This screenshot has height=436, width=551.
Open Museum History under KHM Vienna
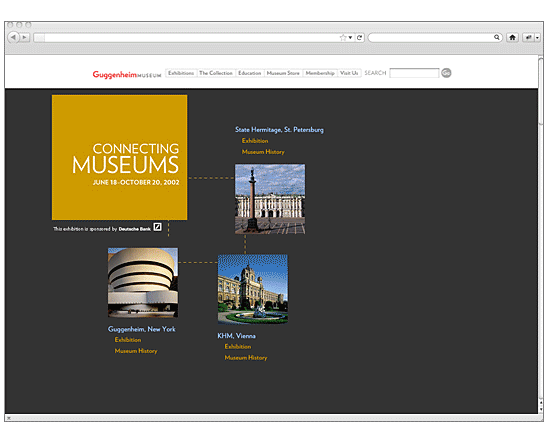[x=246, y=358]
